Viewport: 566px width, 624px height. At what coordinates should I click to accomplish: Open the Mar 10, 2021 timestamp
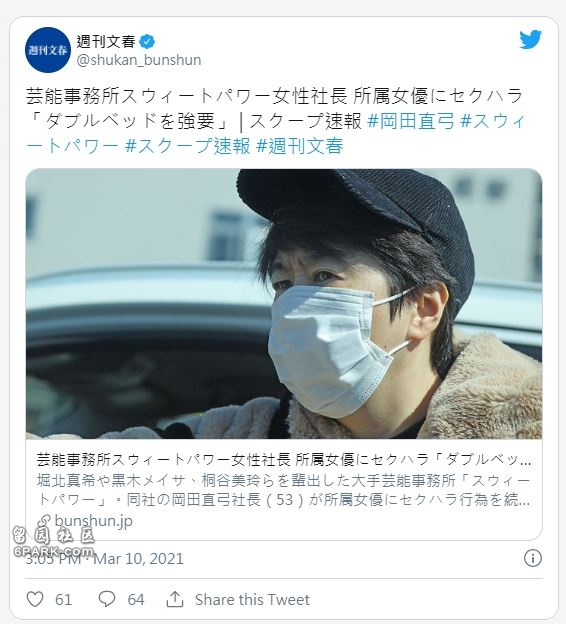(x=138, y=559)
